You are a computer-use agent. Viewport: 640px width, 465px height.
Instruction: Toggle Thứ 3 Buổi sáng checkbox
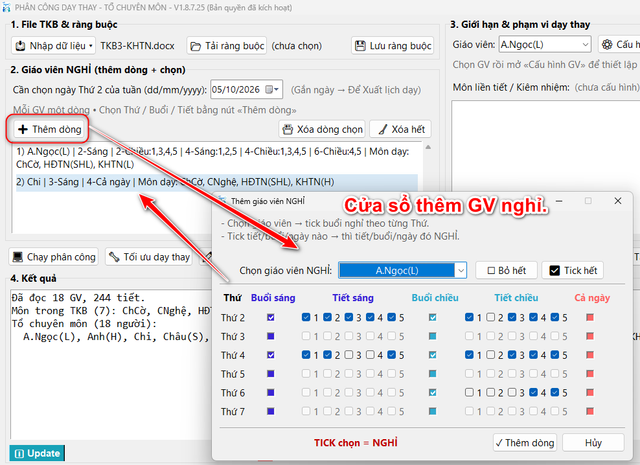click(271, 336)
